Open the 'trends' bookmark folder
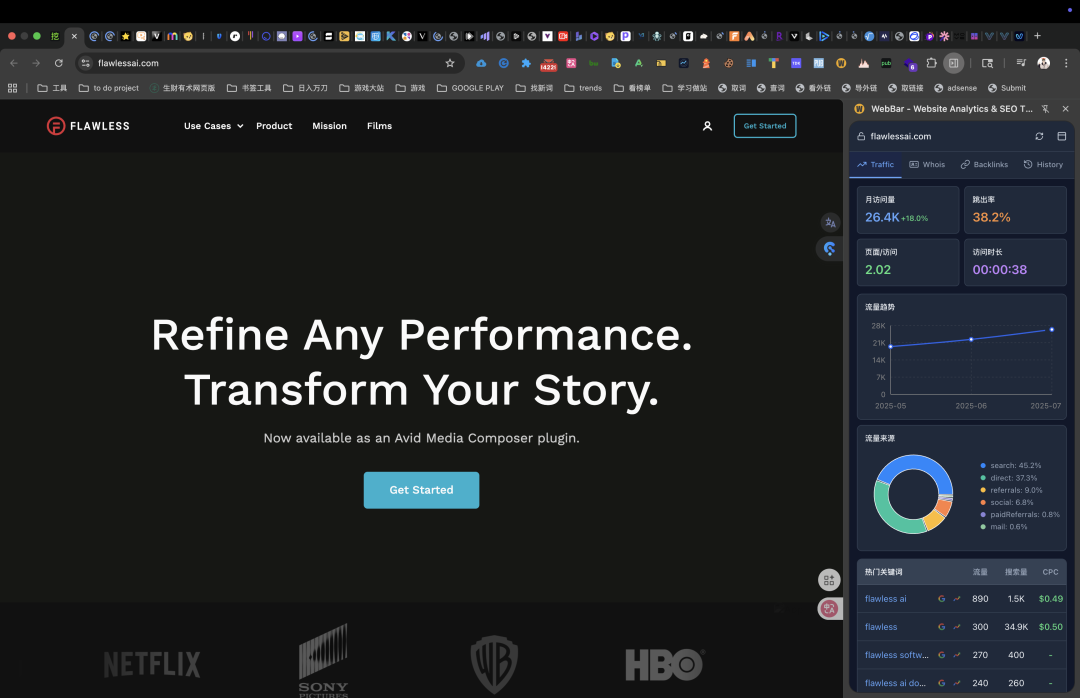 tap(583, 88)
